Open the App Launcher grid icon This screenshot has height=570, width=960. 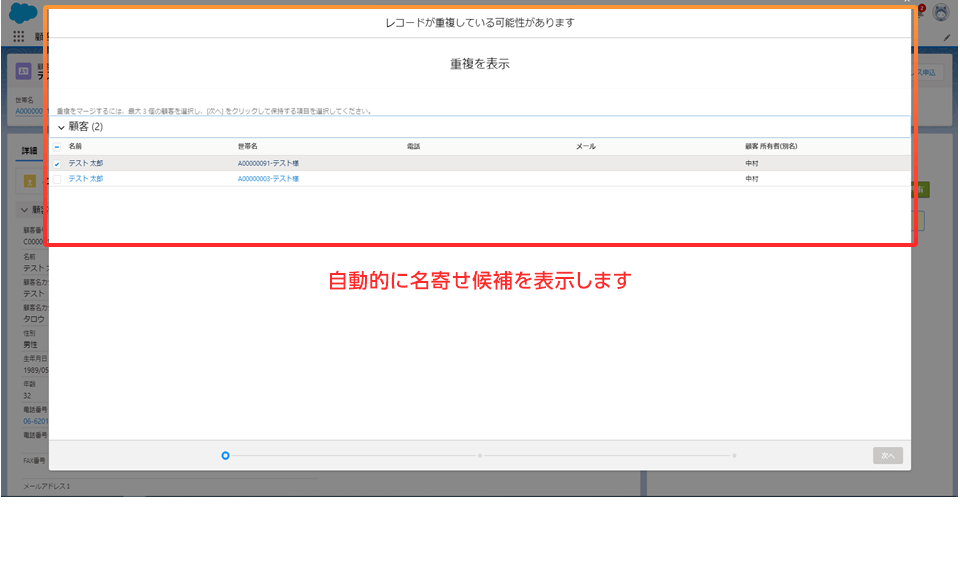[x=19, y=36]
